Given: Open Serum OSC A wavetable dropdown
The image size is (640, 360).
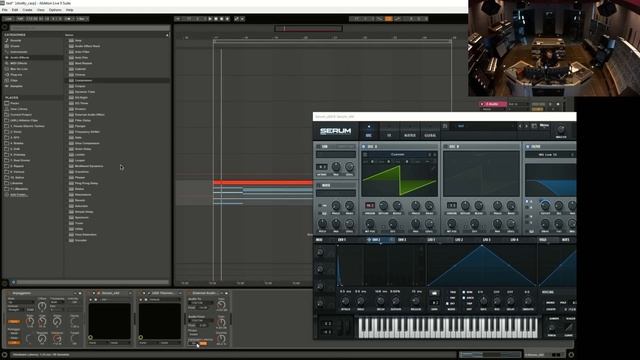Looking at the screenshot, I should coord(399,155).
